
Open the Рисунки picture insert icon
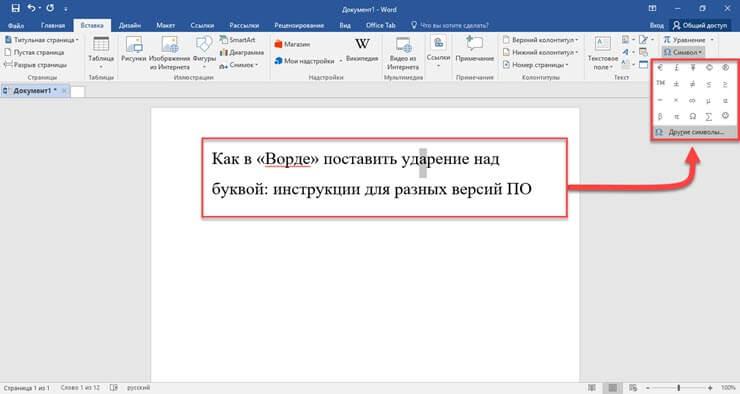(134, 49)
